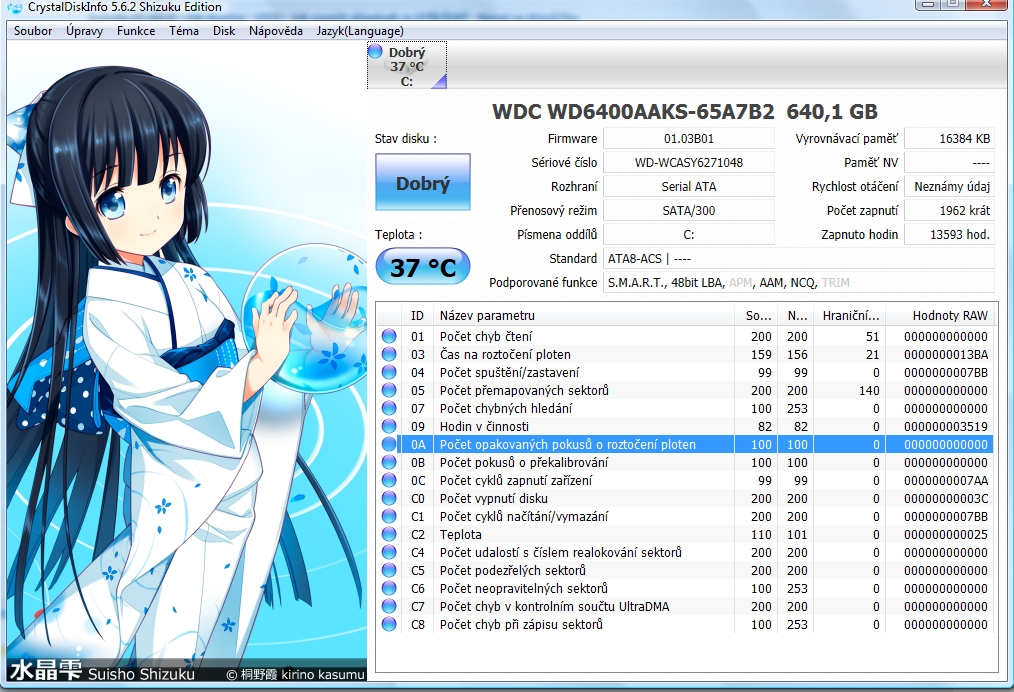Select the row Počet chyb při zápisu sektorů

pyautogui.click(x=685, y=624)
